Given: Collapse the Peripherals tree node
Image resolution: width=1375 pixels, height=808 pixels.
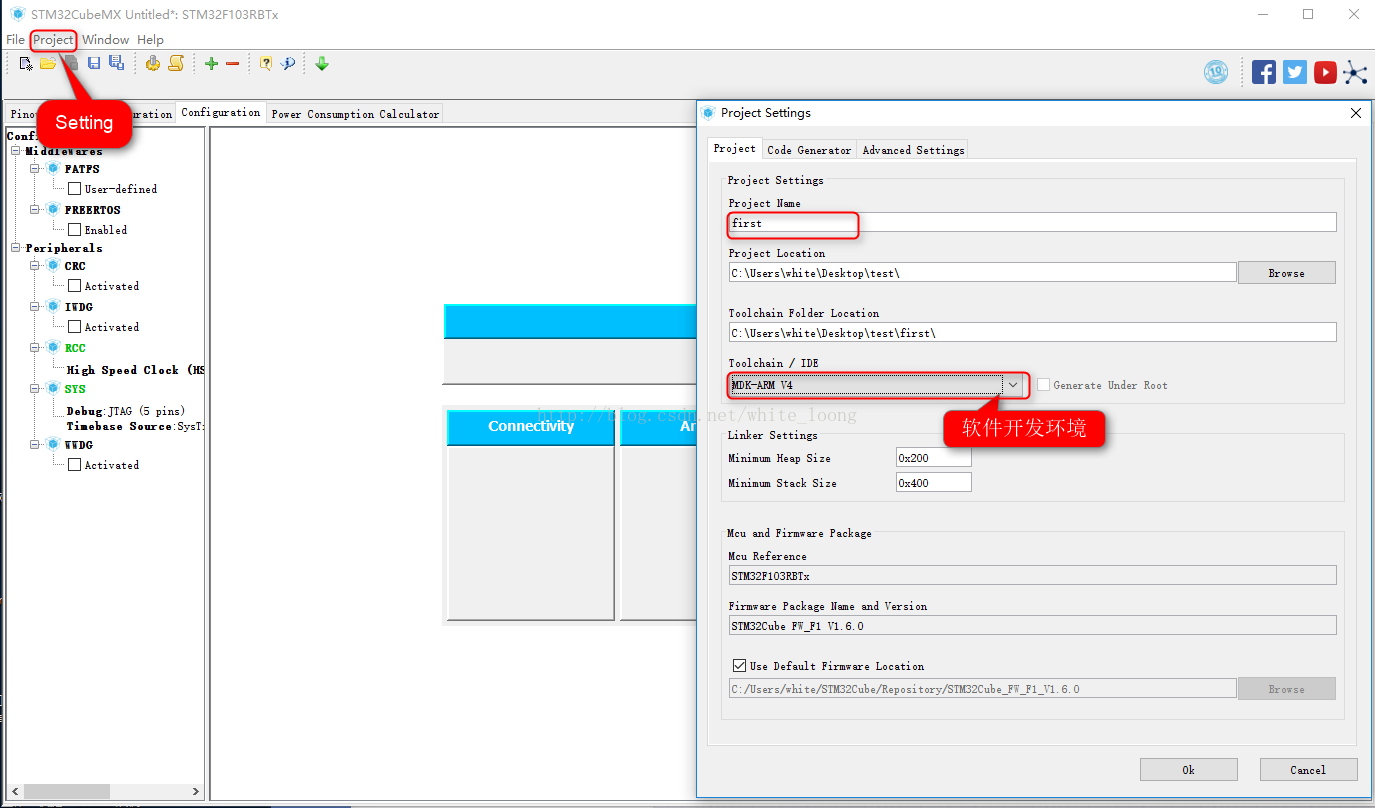Looking at the screenshot, I should click(16, 247).
